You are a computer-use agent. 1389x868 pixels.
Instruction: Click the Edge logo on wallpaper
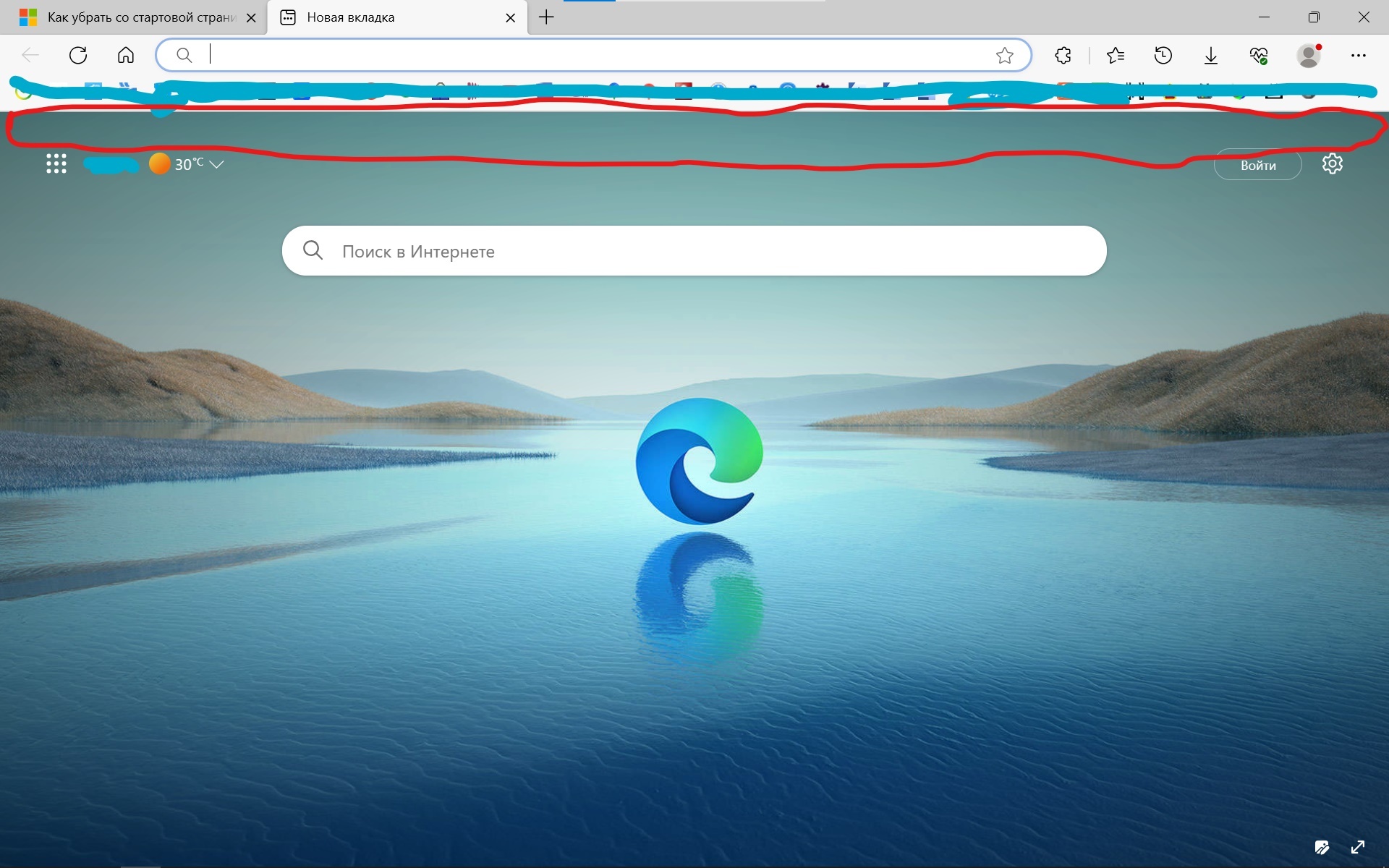click(699, 461)
